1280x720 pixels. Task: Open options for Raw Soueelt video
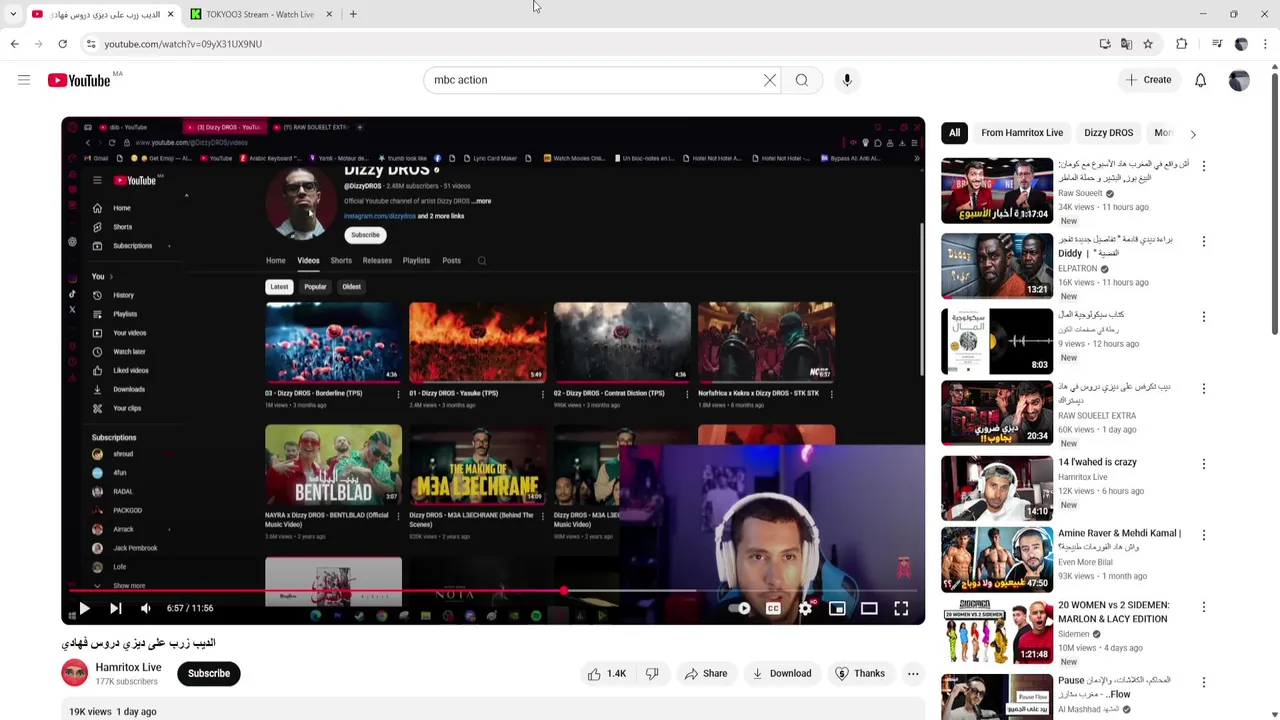pos(1203,166)
